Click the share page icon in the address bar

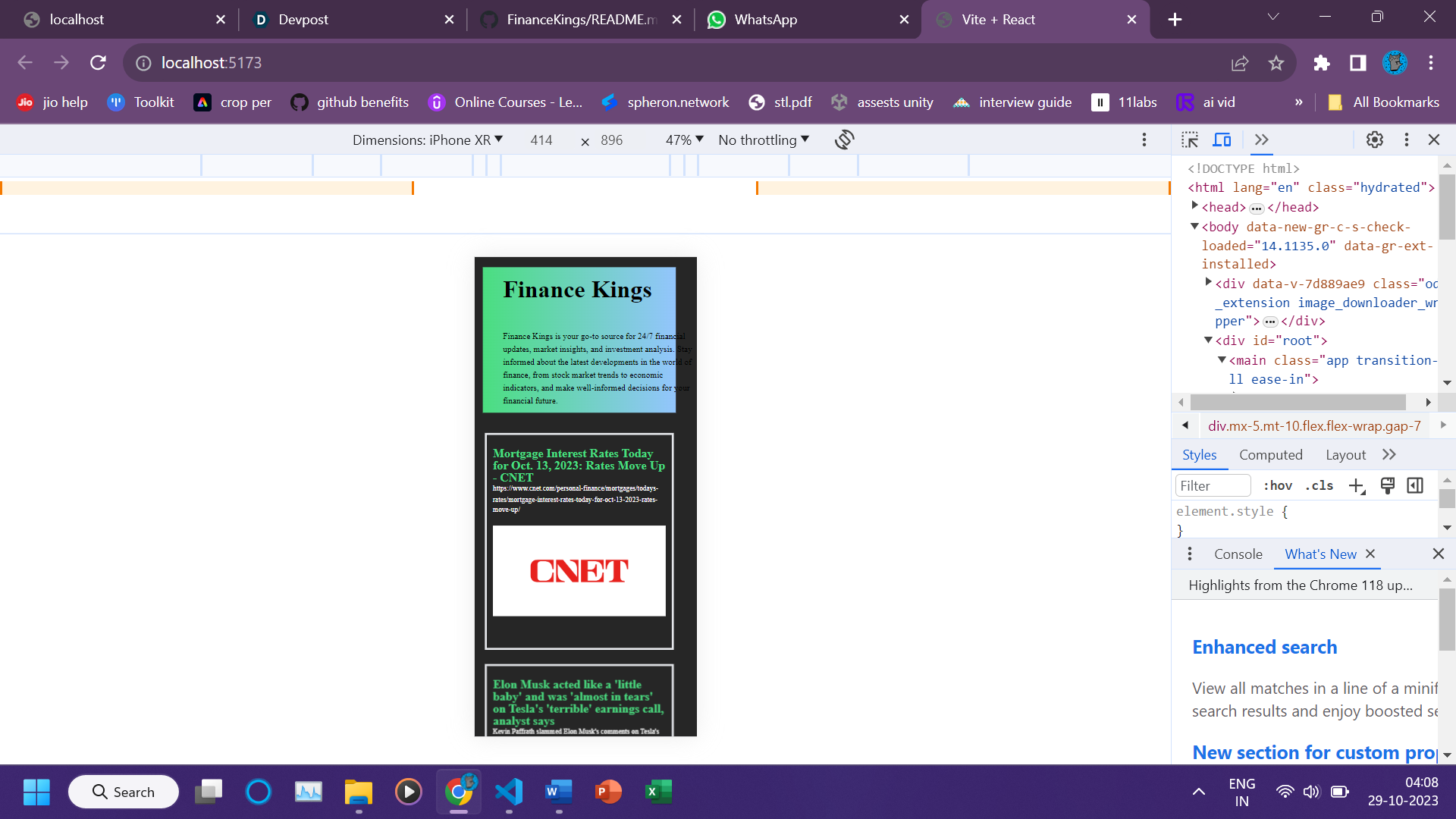click(1240, 63)
